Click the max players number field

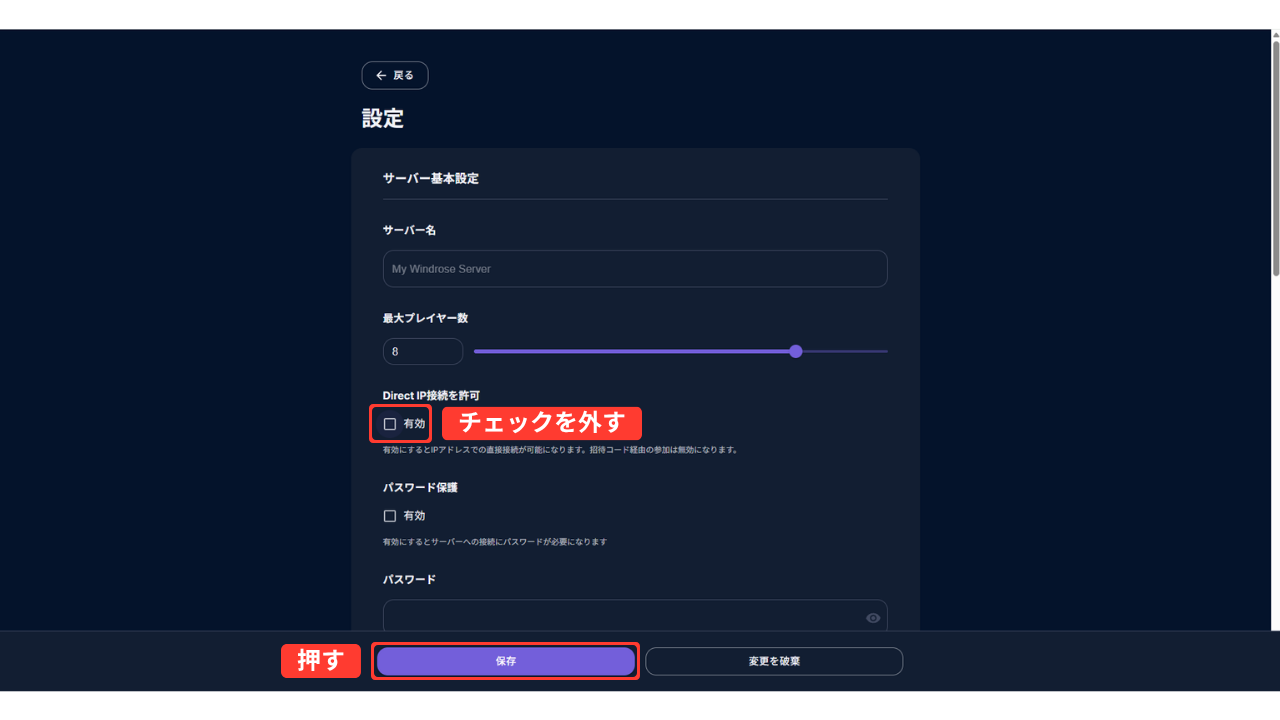(x=423, y=352)
